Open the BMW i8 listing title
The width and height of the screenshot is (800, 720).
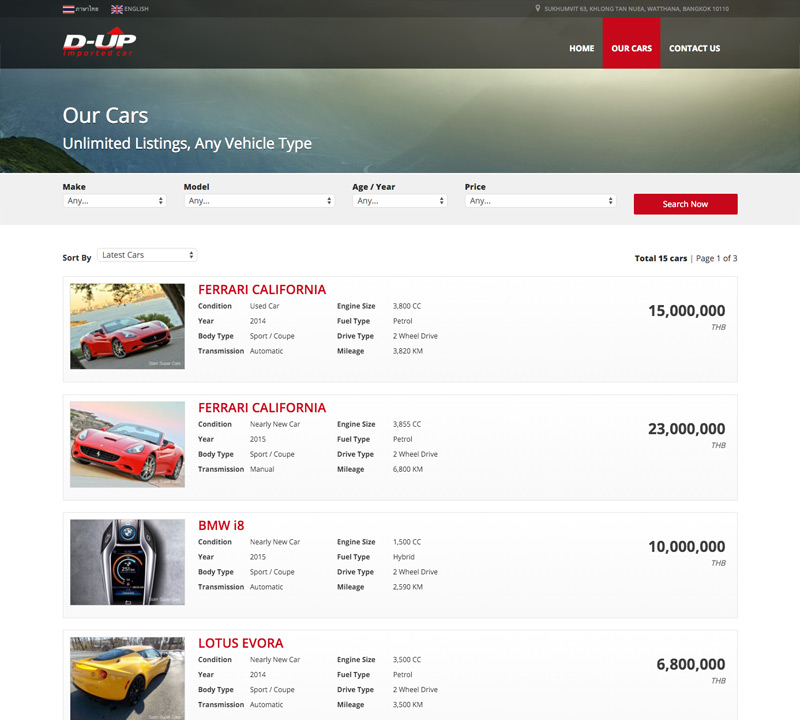[221, 526]
